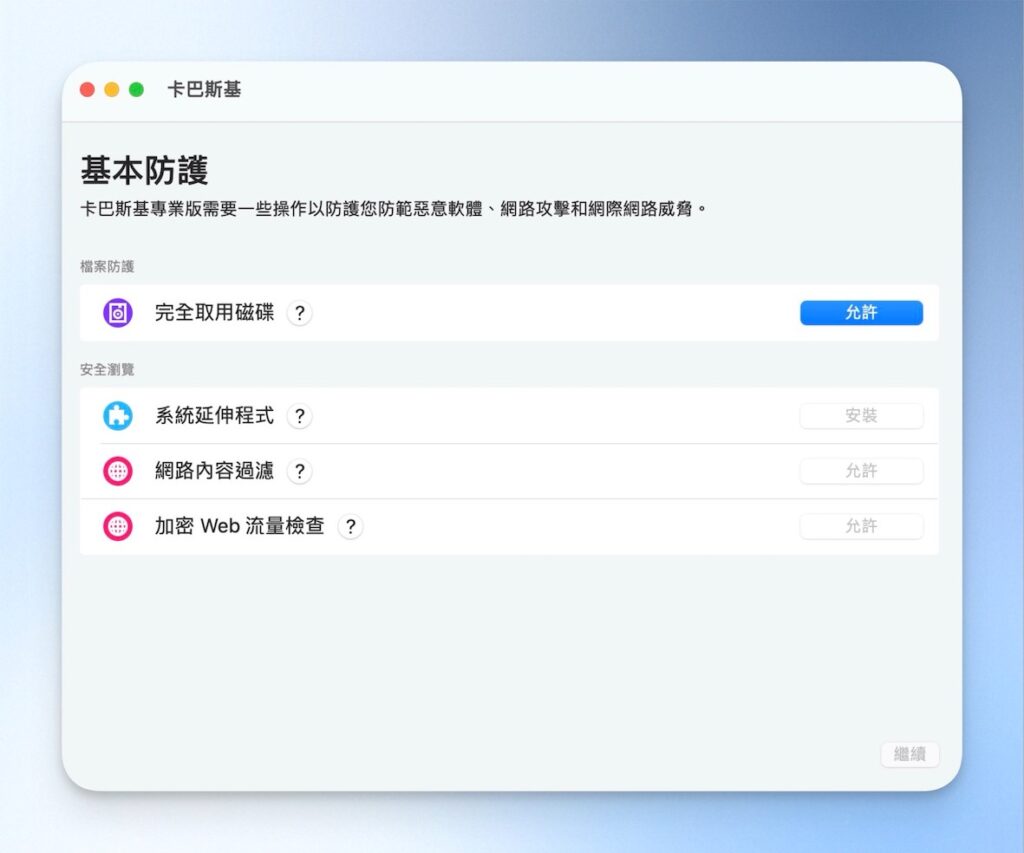1024x853 pixels.
Task: Click the 卡巴斯基 window title
Action: tap(204, 89)
